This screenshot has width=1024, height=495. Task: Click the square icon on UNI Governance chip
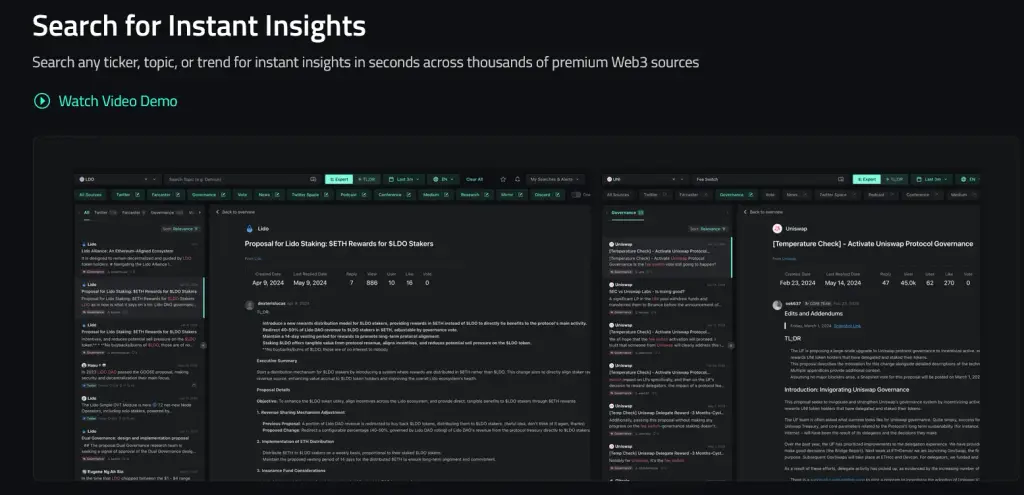pyautogui.click(x=750, y=195)
